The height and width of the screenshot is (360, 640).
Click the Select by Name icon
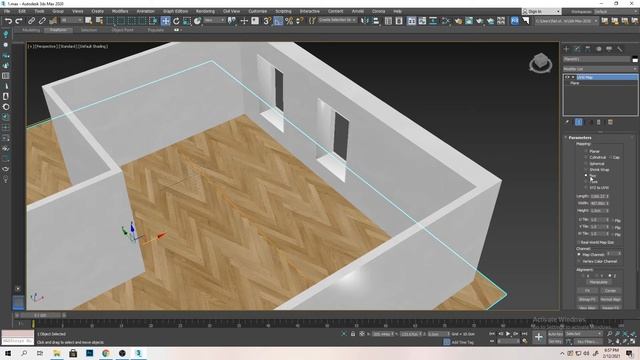99,20
